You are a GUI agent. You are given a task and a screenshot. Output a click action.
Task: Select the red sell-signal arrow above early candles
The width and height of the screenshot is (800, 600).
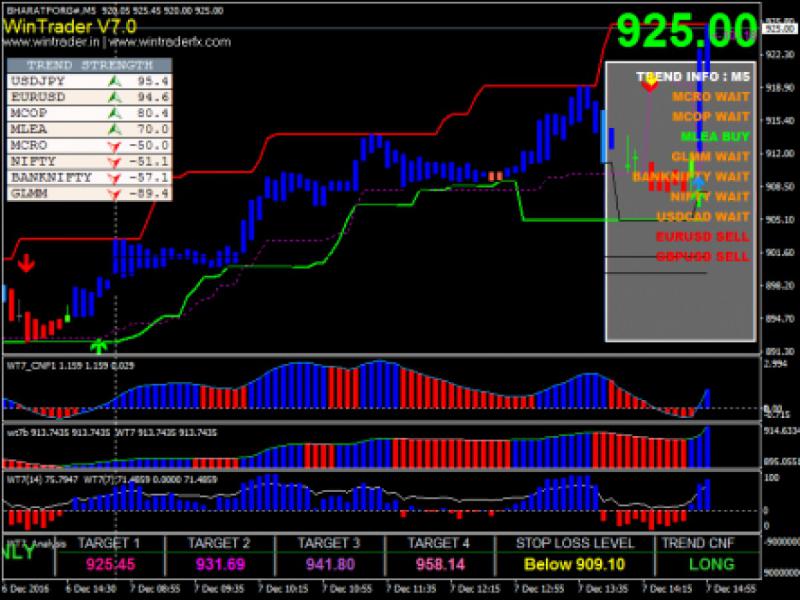(x=26, y=263)
